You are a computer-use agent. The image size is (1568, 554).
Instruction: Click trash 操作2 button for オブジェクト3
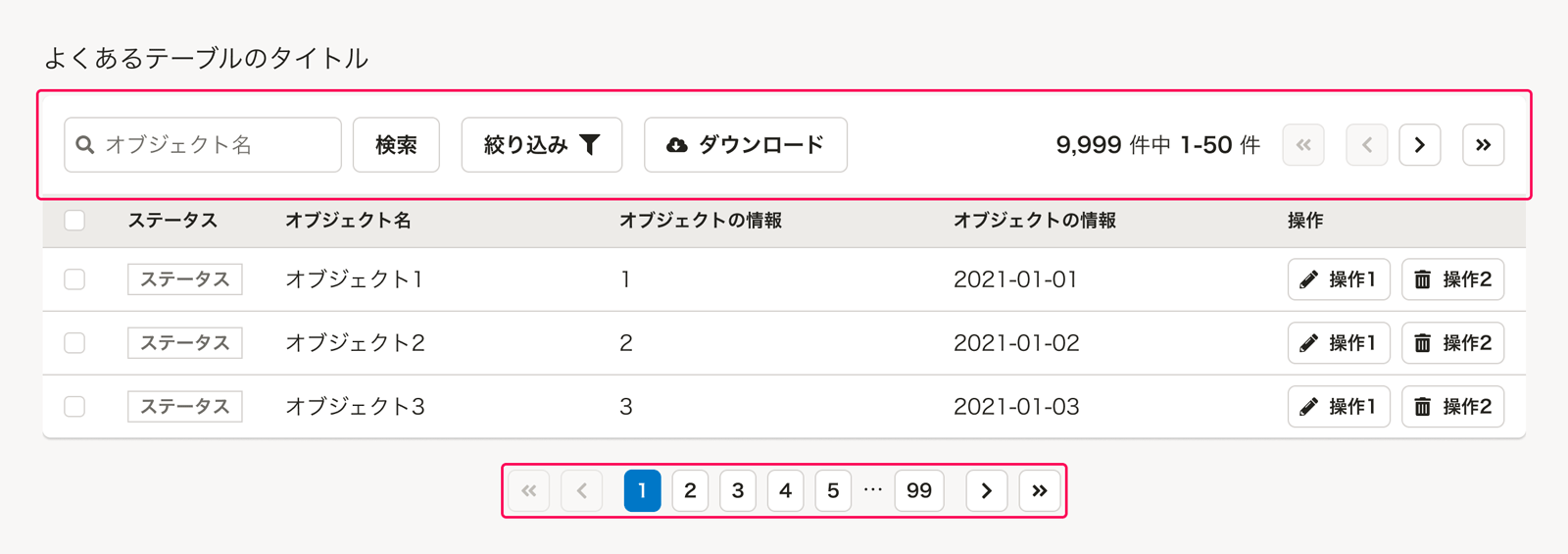click(x=1452, y=407)
